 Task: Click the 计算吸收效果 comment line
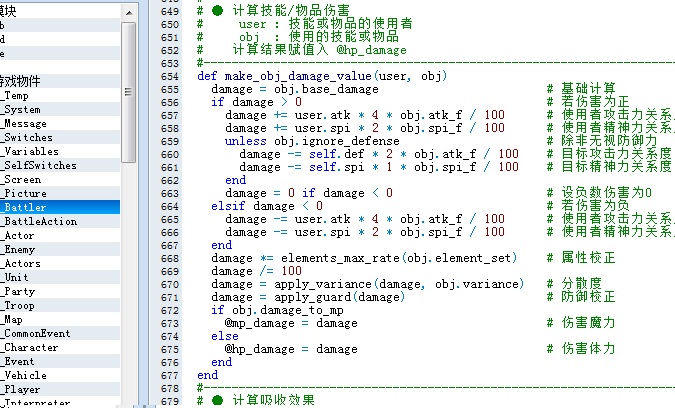(256, 400)
